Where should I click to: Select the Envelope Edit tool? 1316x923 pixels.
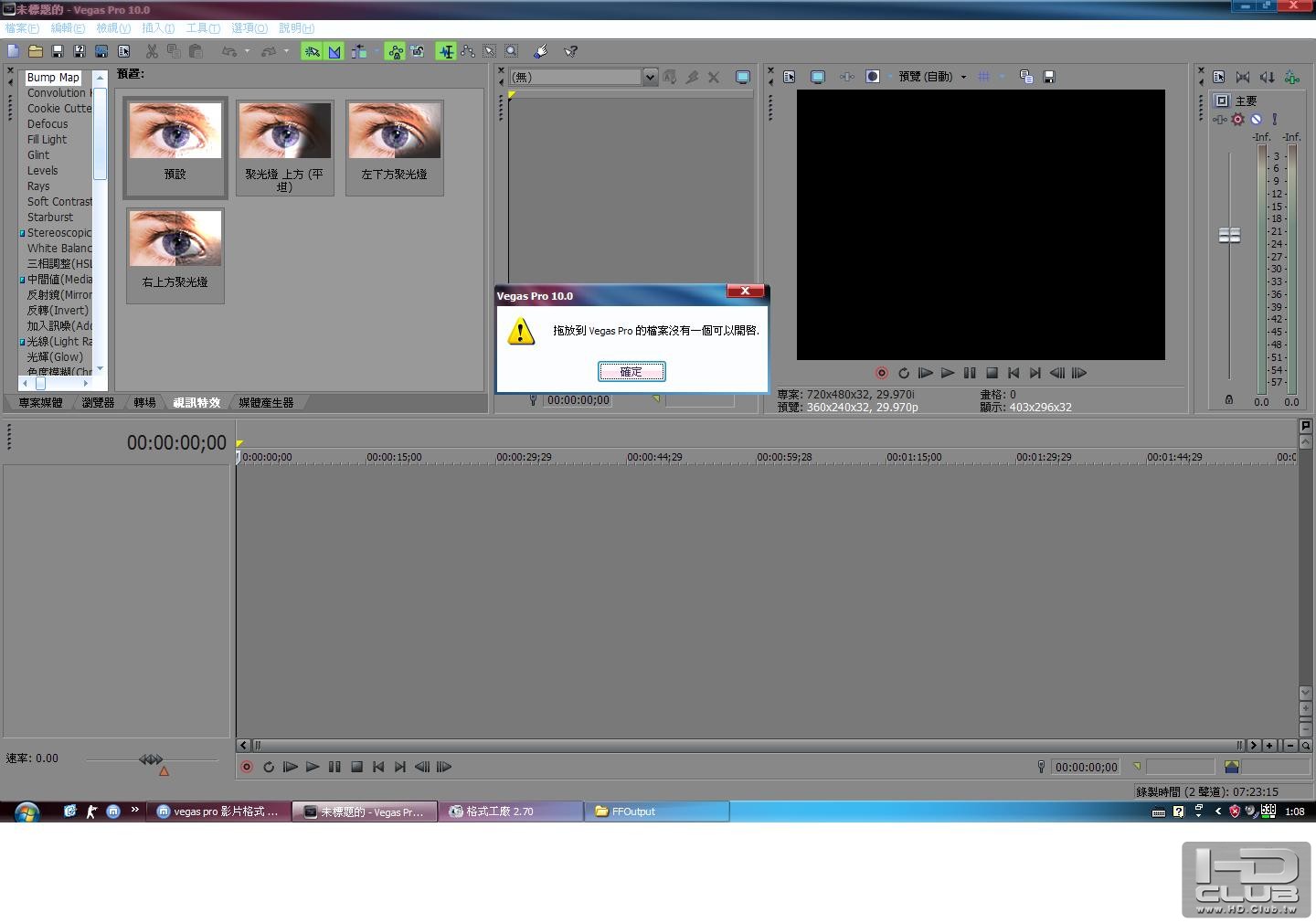pos(468,51)
